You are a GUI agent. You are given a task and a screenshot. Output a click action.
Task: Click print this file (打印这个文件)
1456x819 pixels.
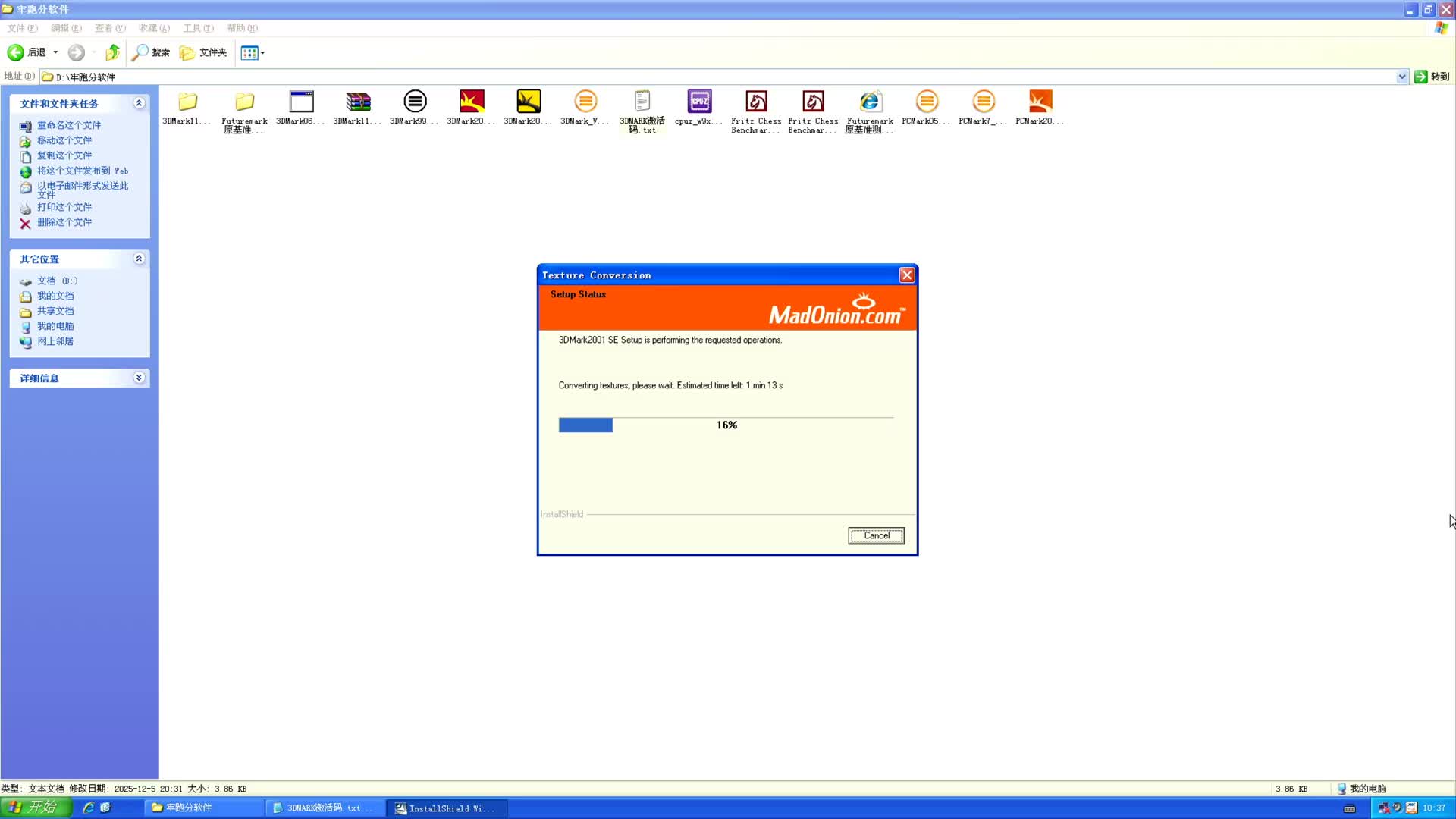coord(64,207)
